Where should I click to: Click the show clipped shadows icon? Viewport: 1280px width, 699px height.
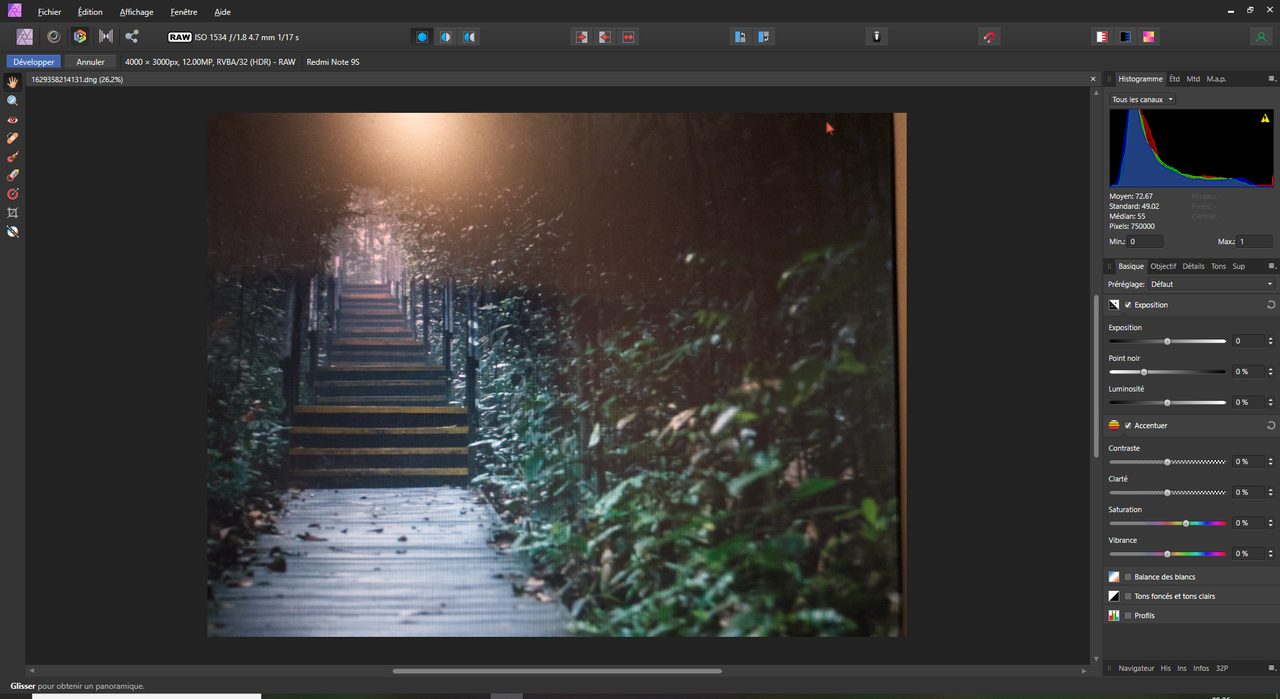[1125, 37]
